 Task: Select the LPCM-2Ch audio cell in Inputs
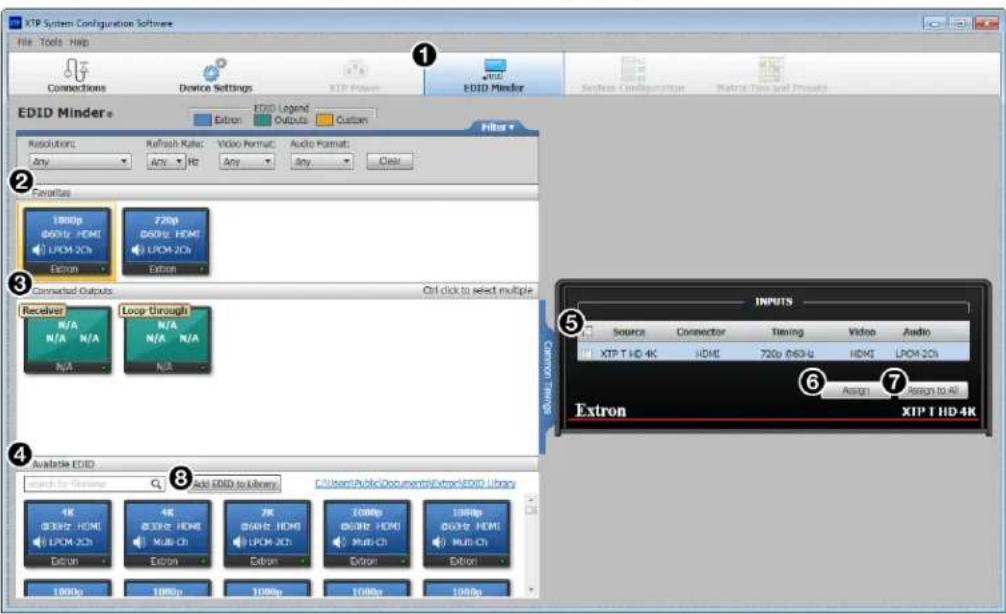click(917, 354)
